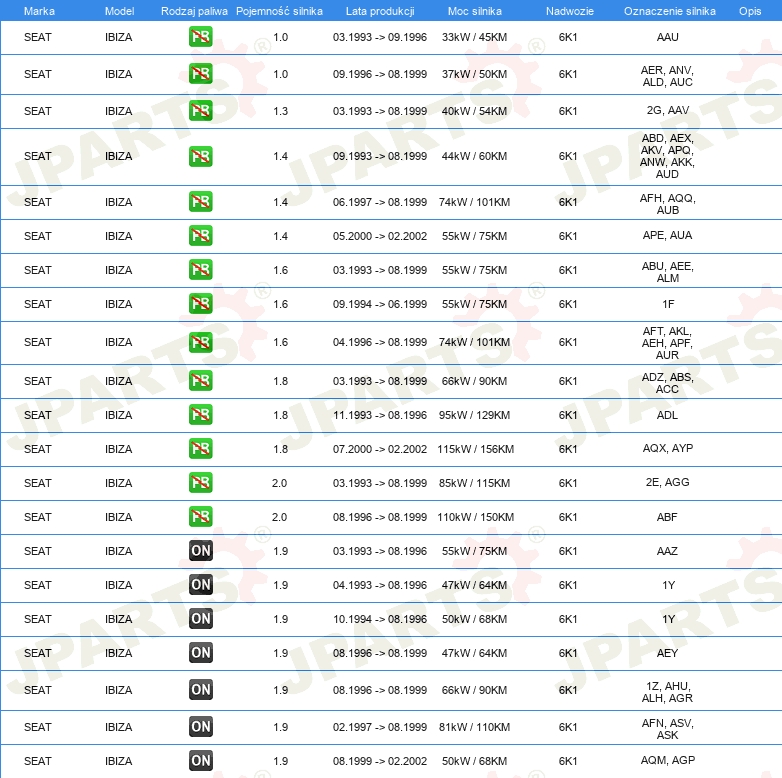This screenshot has height=778, width=782.
Task: Click petrol icon in 44kW / 60KM row
Action: pos(200,156)
